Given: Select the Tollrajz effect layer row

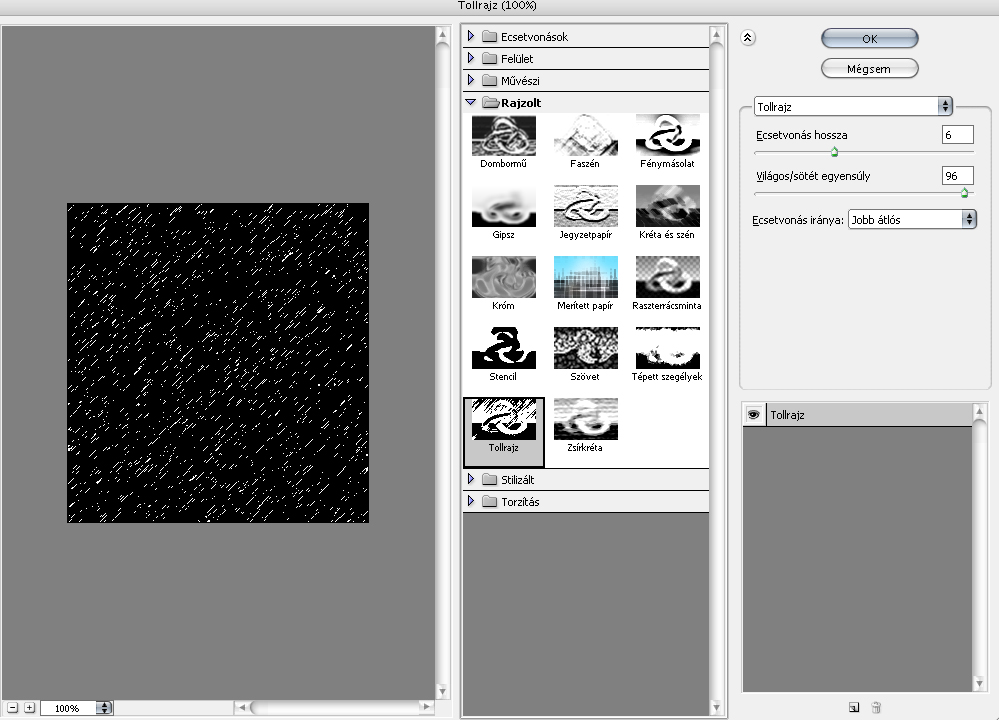Looking at the screenshot, I should click(x=858, y=415).
